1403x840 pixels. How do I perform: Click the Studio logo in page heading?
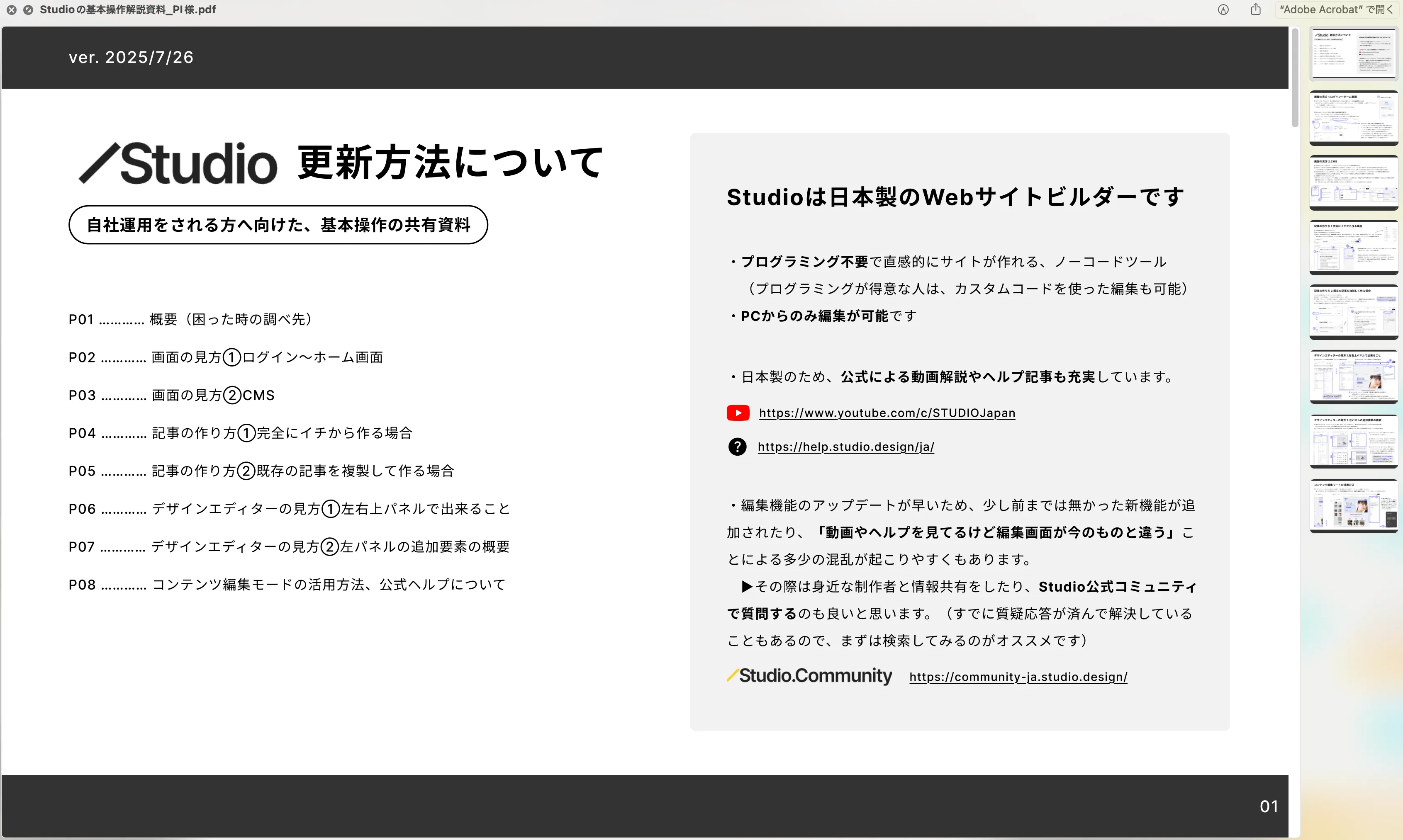[178, 163]
